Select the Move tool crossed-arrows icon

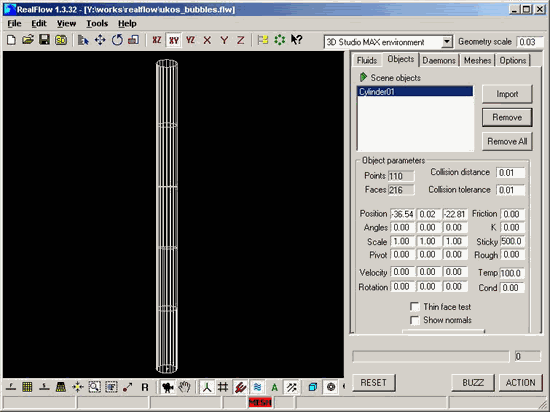click(100, 40)
